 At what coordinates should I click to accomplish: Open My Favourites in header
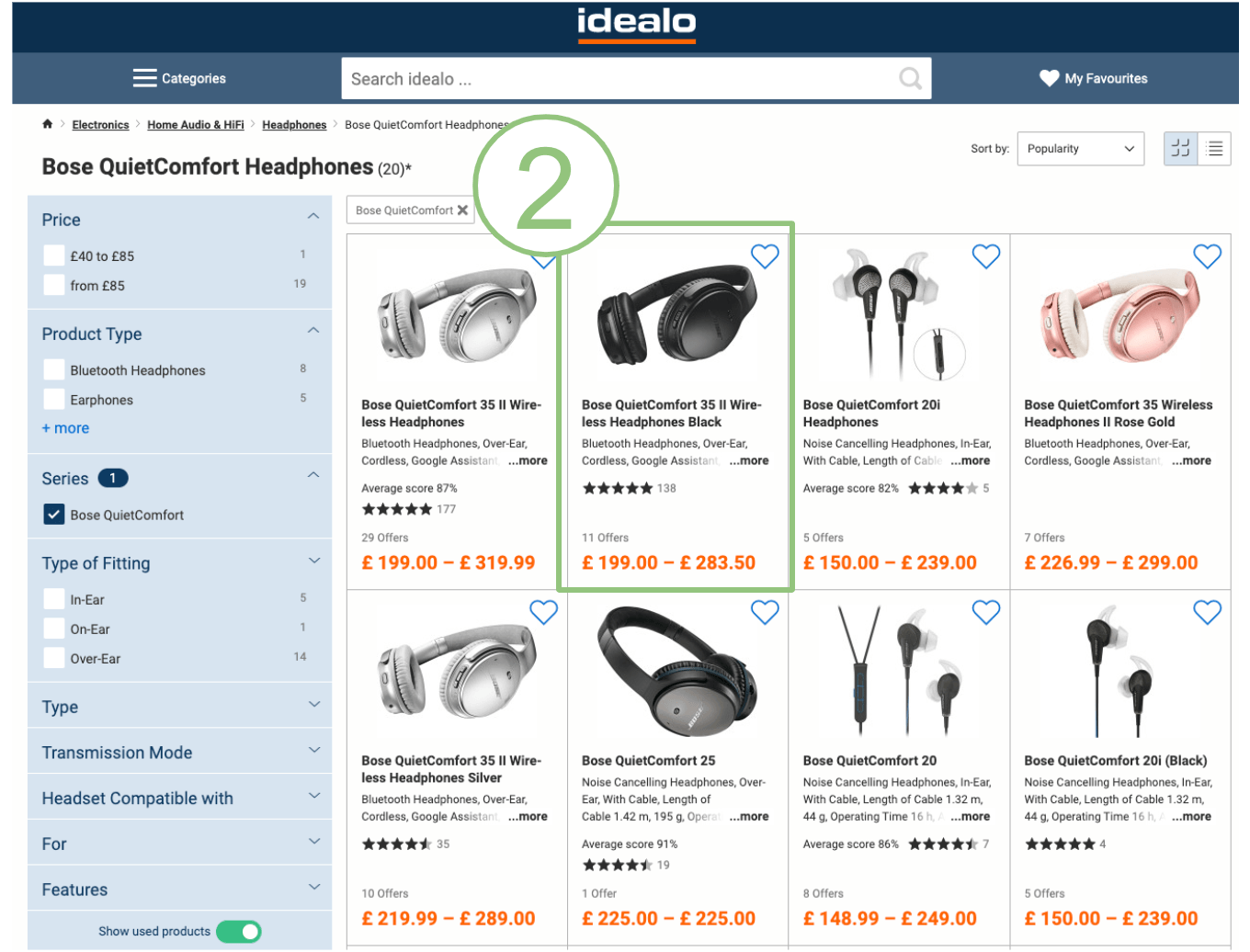pyautogui.click(x=1093, y=78)
